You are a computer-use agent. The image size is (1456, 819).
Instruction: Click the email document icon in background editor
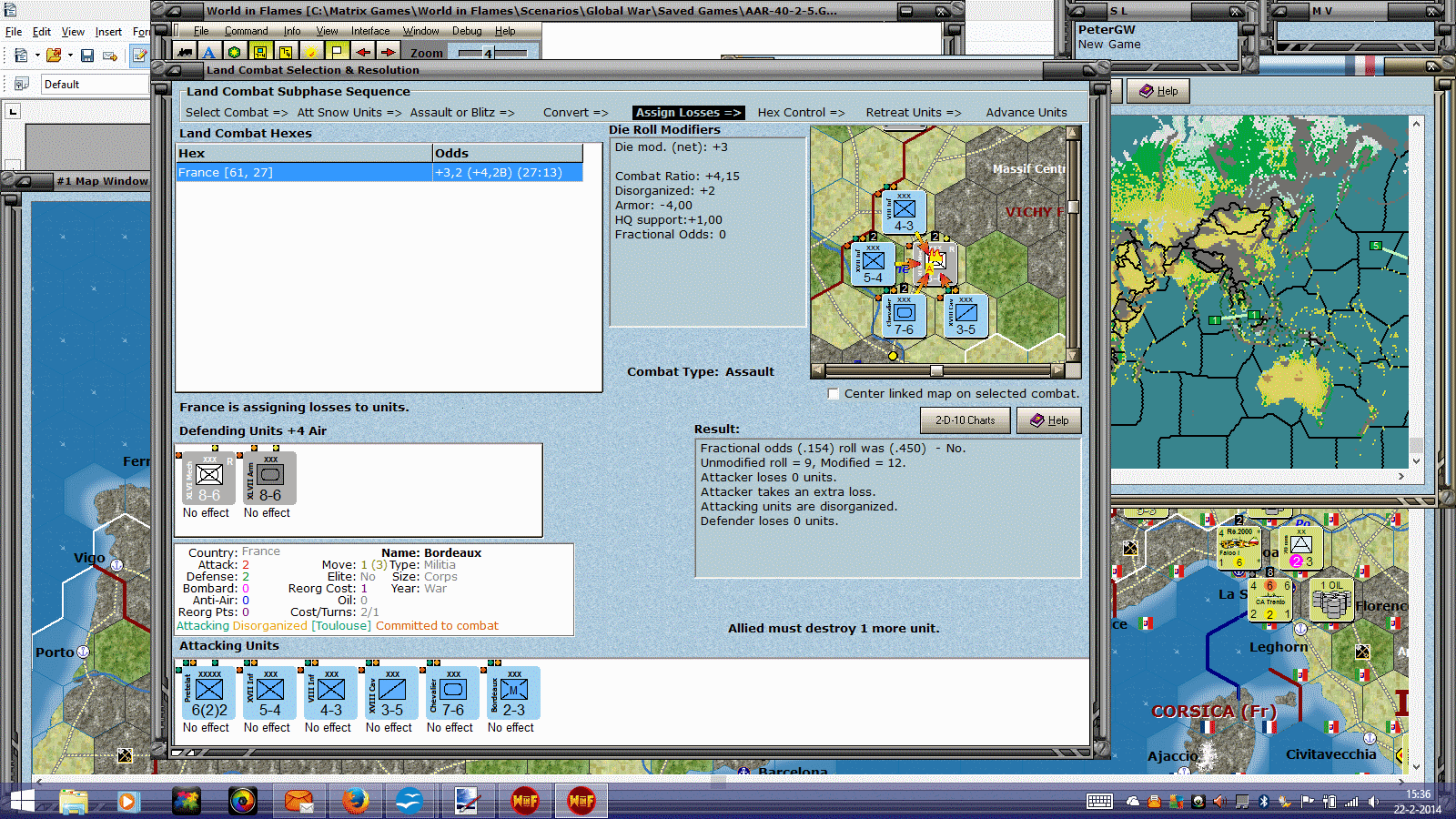click(x=110, y=56)
